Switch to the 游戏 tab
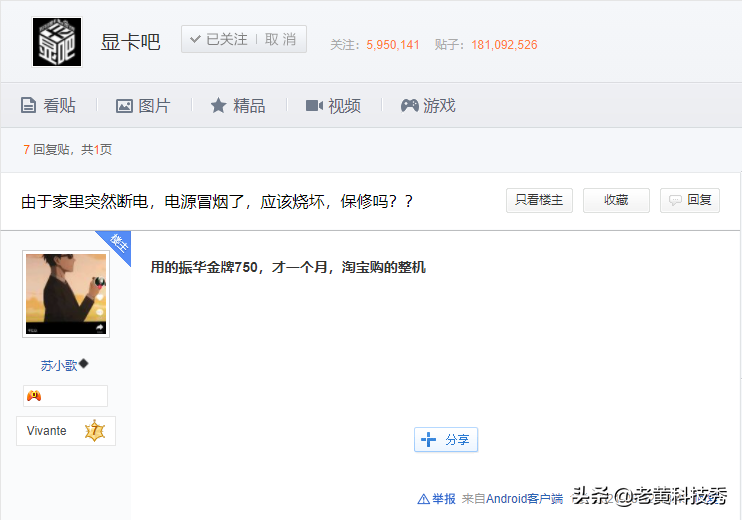Image resolution: width=742 pixels, height=520 pixels. coord(428,105)
